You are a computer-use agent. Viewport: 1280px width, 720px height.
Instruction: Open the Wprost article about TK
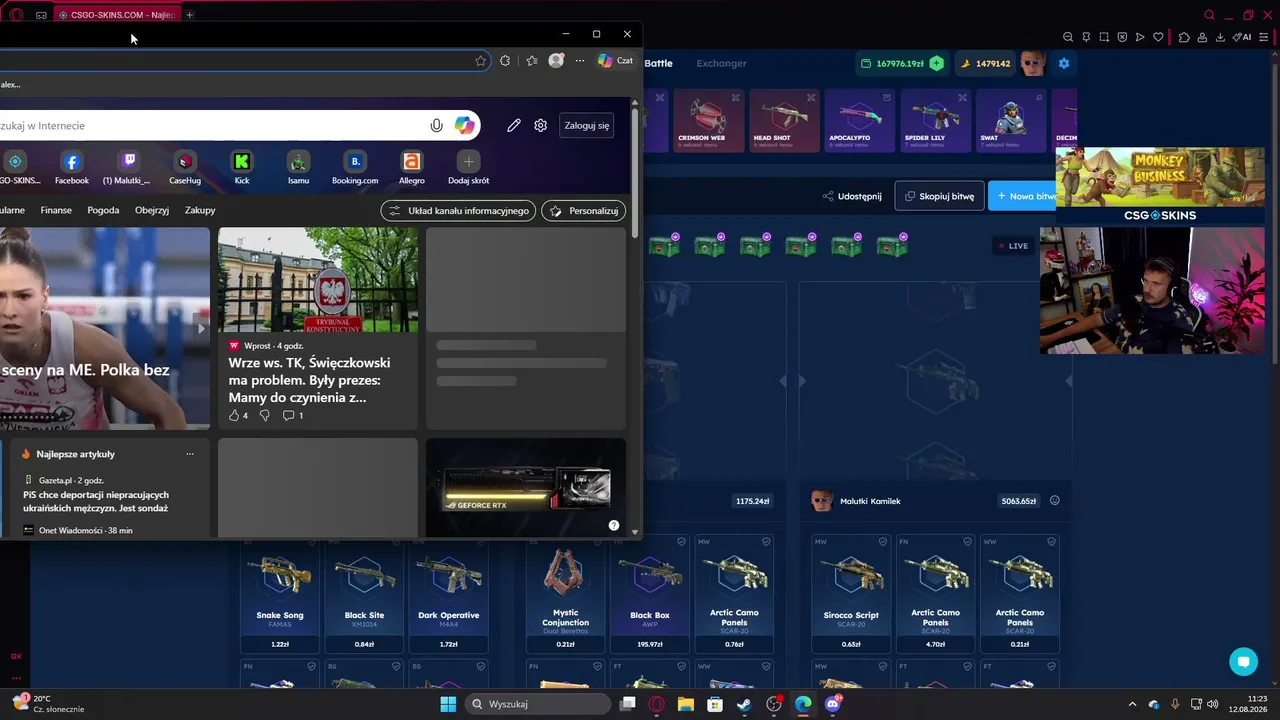309,380
